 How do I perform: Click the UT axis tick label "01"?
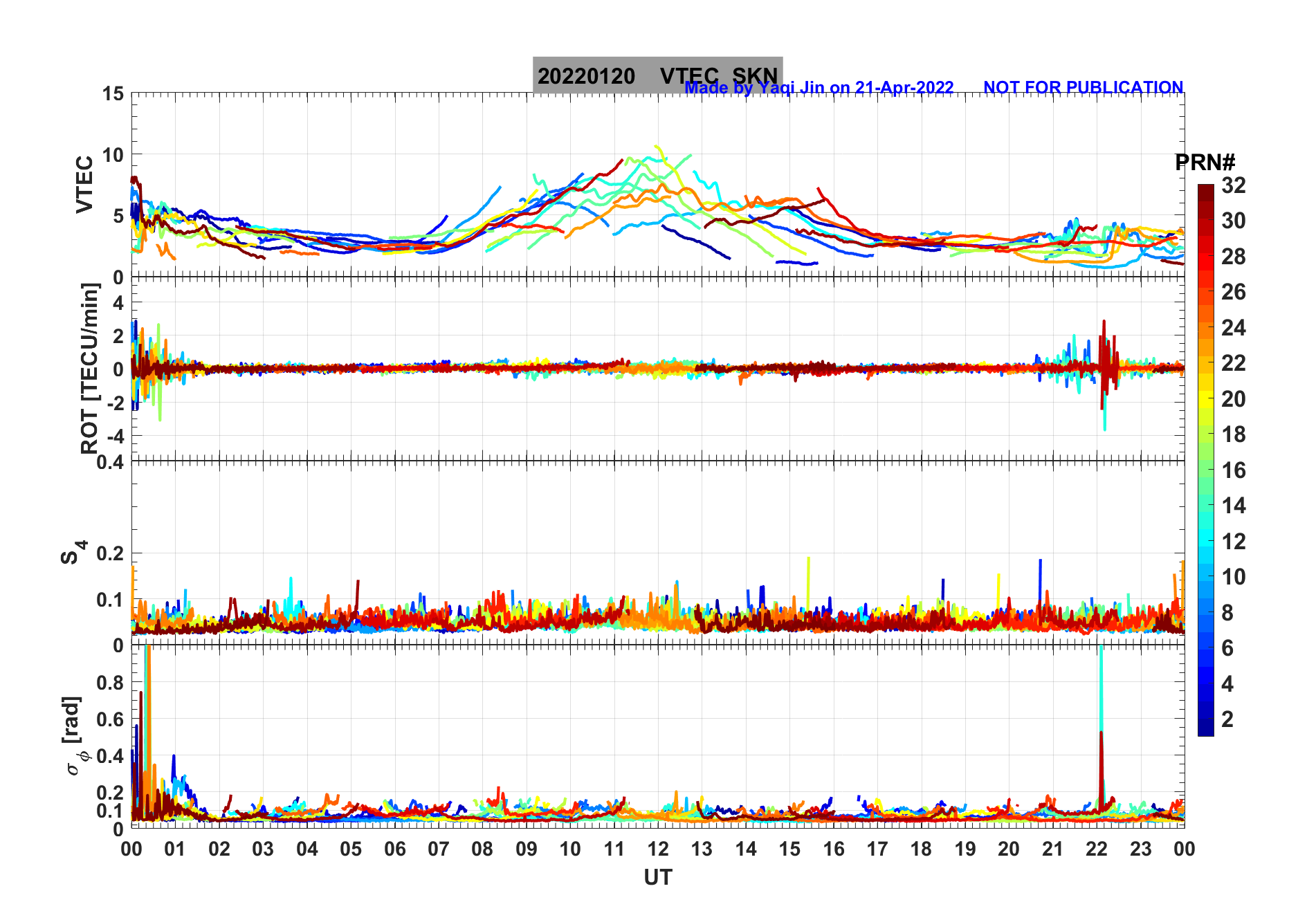pyautogui.click(x=175, y=849)
